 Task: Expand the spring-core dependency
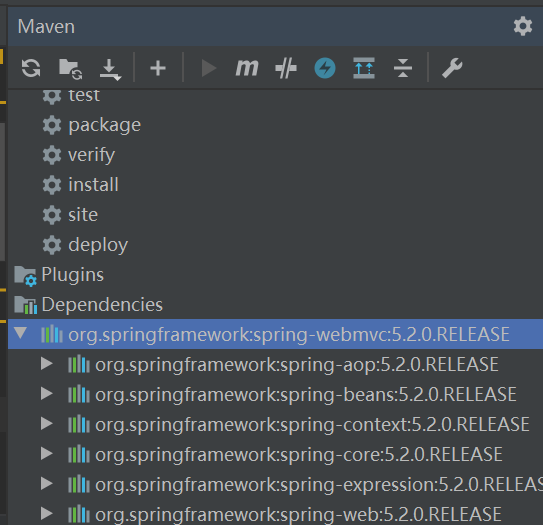click(46, 454)
